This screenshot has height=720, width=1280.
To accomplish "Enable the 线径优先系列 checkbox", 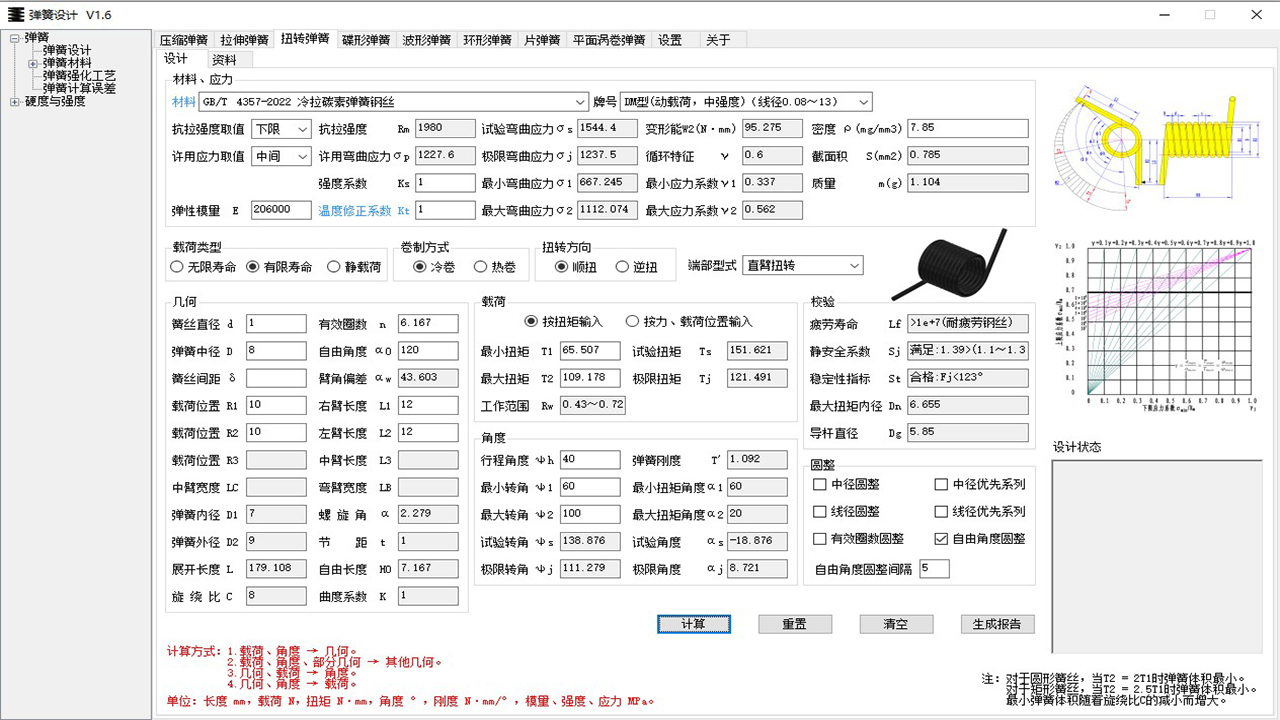I will pos(939,511).
